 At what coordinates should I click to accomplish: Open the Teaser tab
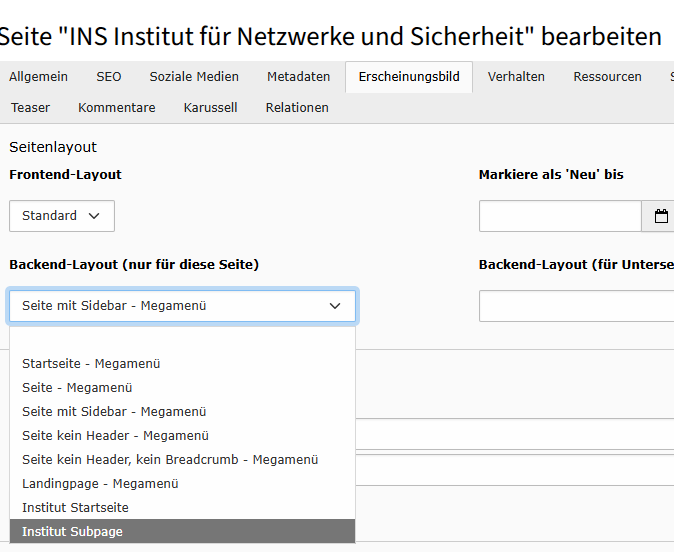(x=31, y=108)
